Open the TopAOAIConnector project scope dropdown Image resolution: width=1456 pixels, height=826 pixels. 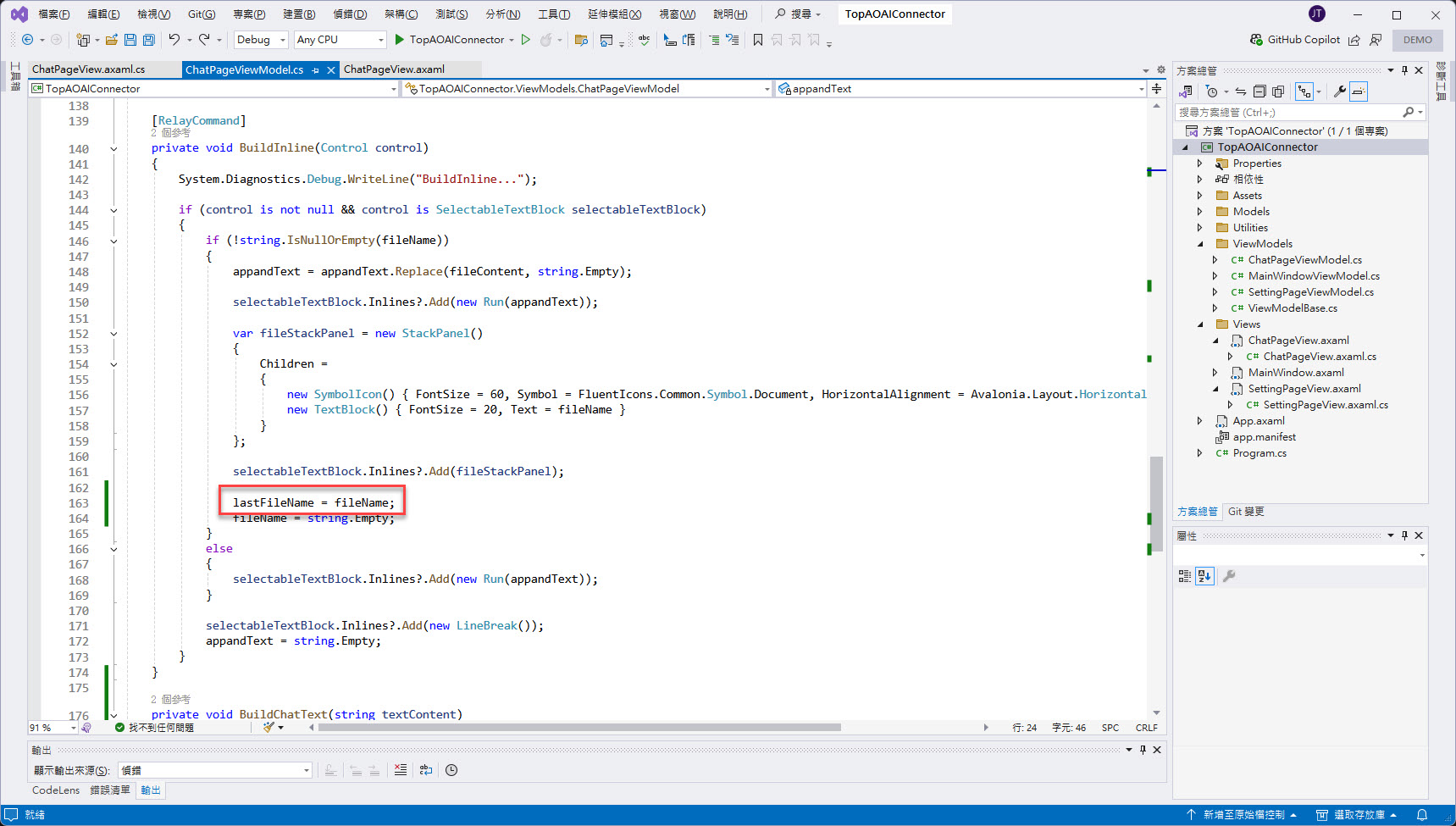(213, 88)
